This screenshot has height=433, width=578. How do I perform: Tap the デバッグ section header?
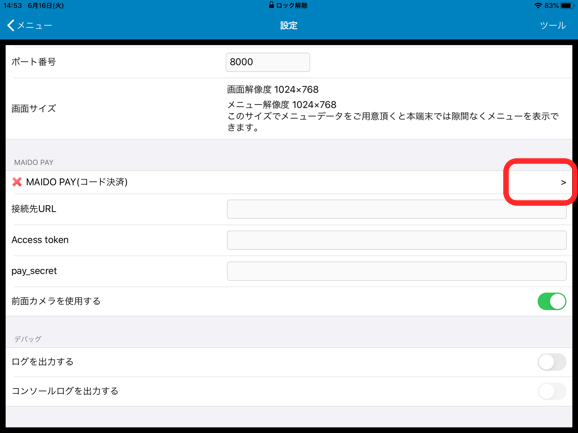pos(28,339)
